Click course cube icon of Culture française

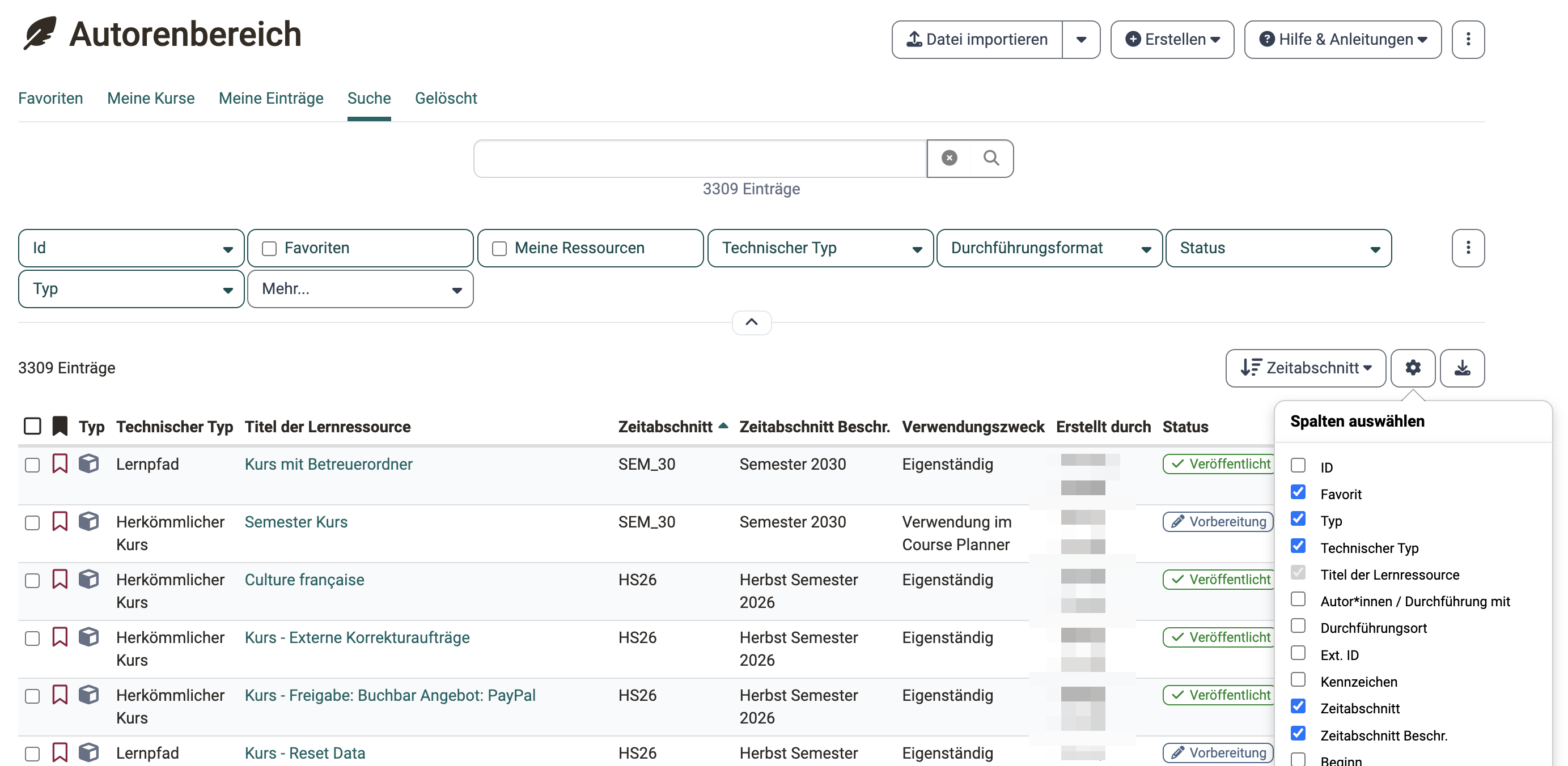pyautogui.click(x=89, y=579)
